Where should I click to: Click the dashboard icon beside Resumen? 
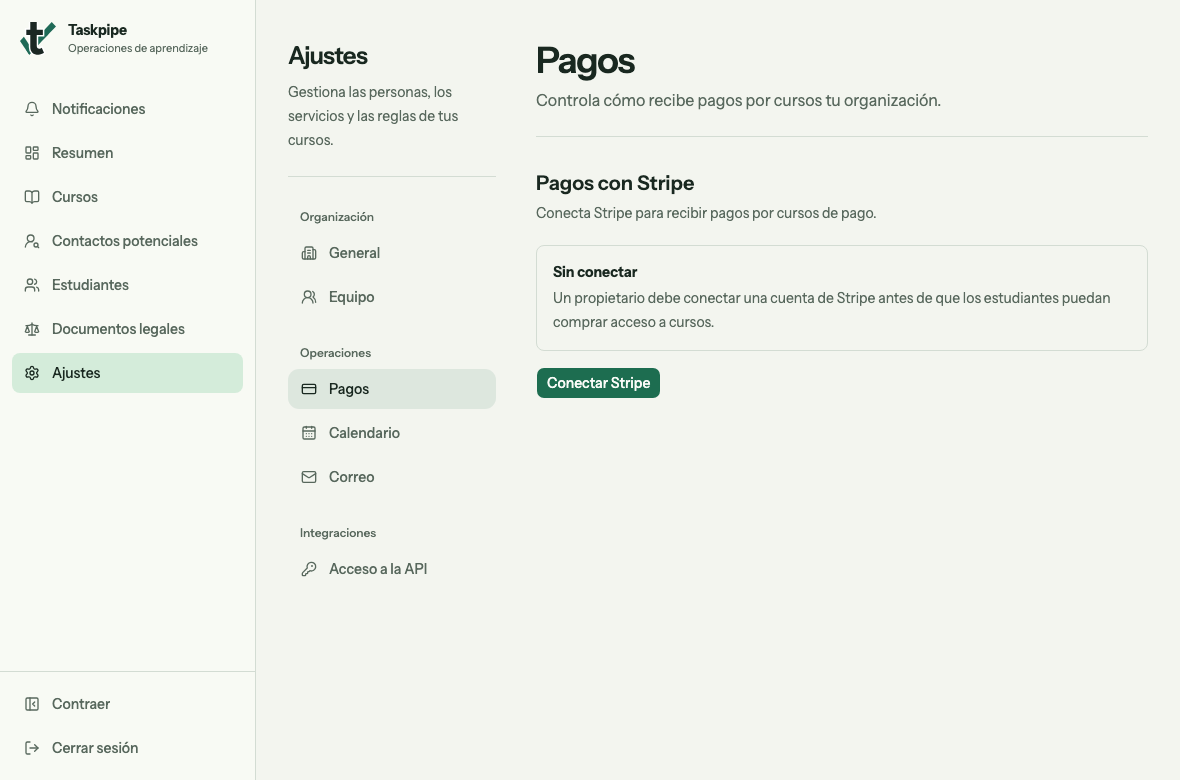click(x=32, y=153)
